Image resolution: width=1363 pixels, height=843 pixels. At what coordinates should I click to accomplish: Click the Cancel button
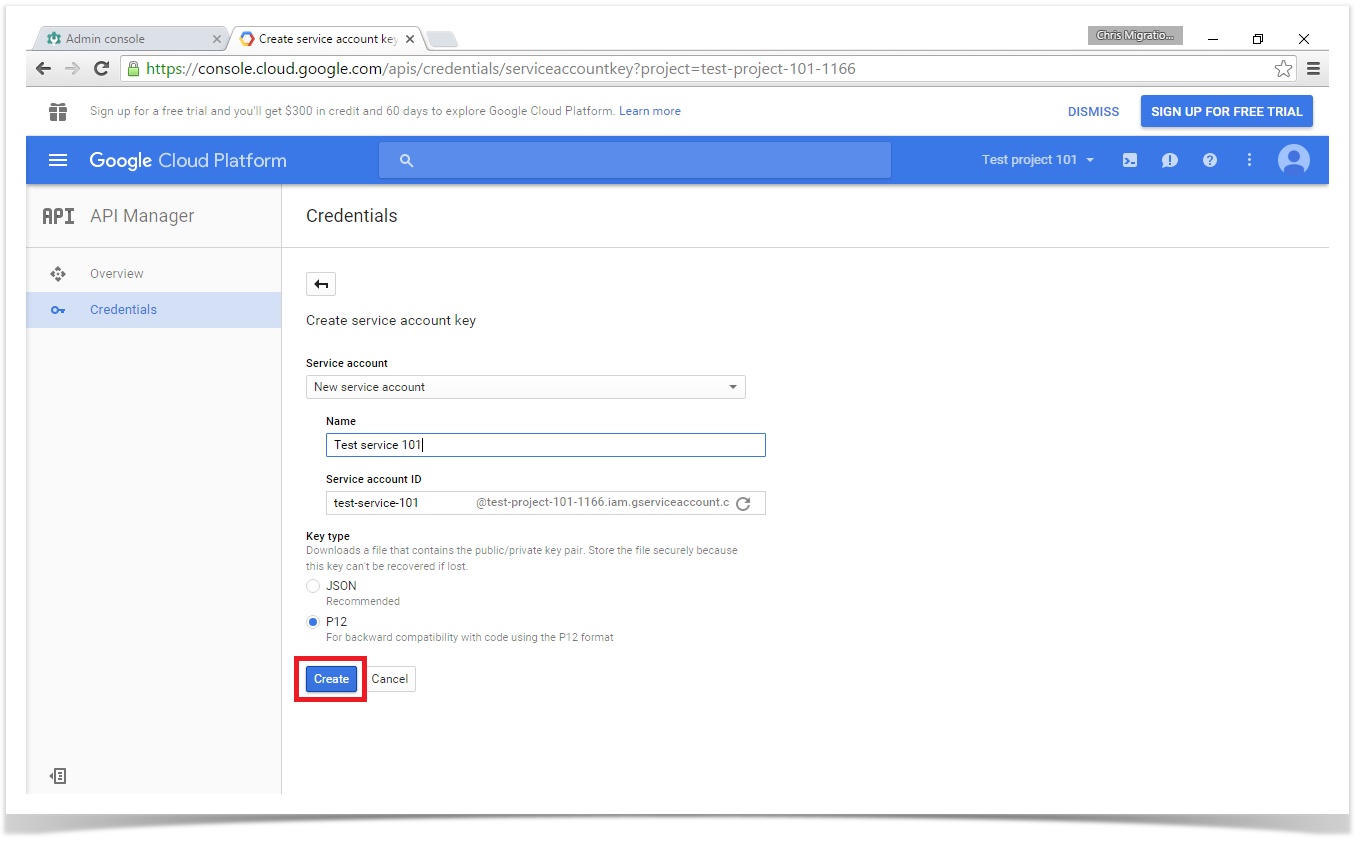(390, 679)
